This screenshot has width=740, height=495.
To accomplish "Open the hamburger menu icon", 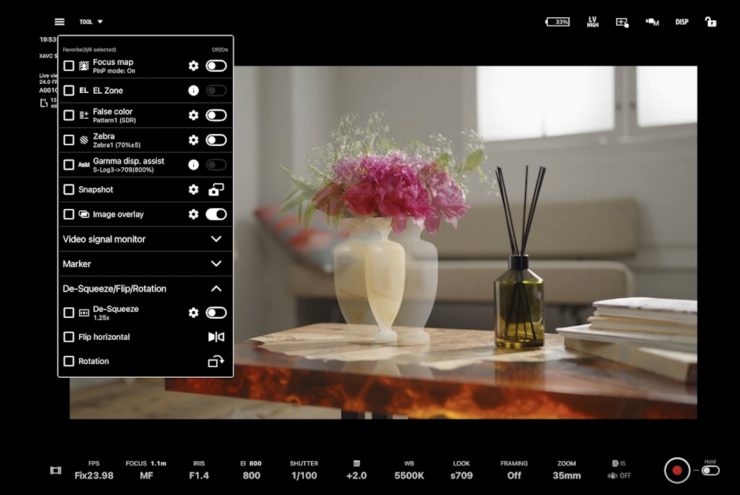I will click(59, 22).
